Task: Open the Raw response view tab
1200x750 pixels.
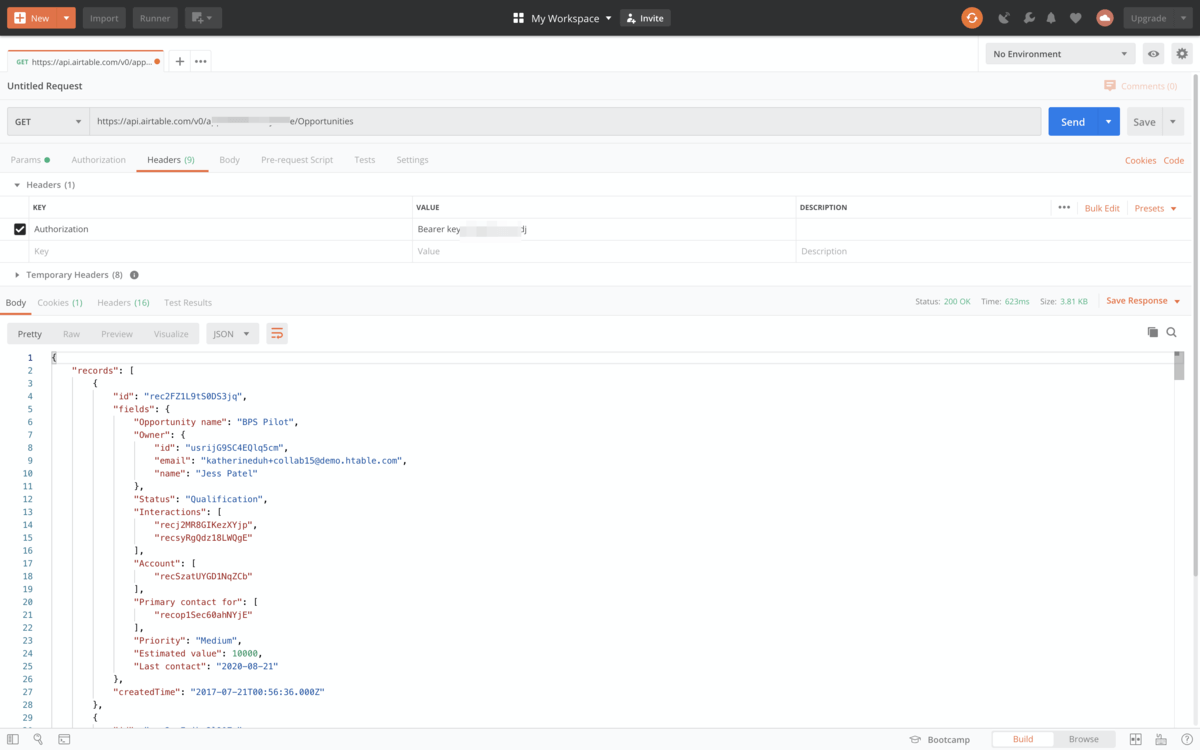Action: (x=71, y=334)
